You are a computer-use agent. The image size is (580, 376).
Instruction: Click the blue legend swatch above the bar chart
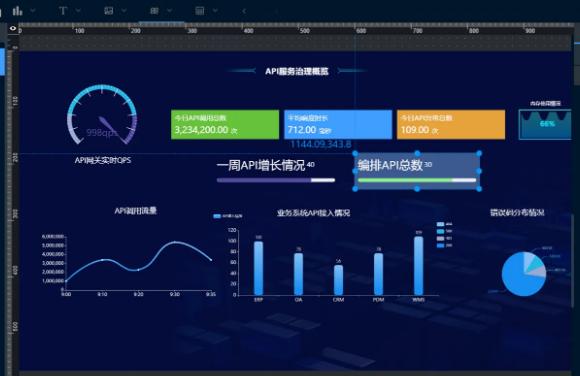[x=217, y=216]
